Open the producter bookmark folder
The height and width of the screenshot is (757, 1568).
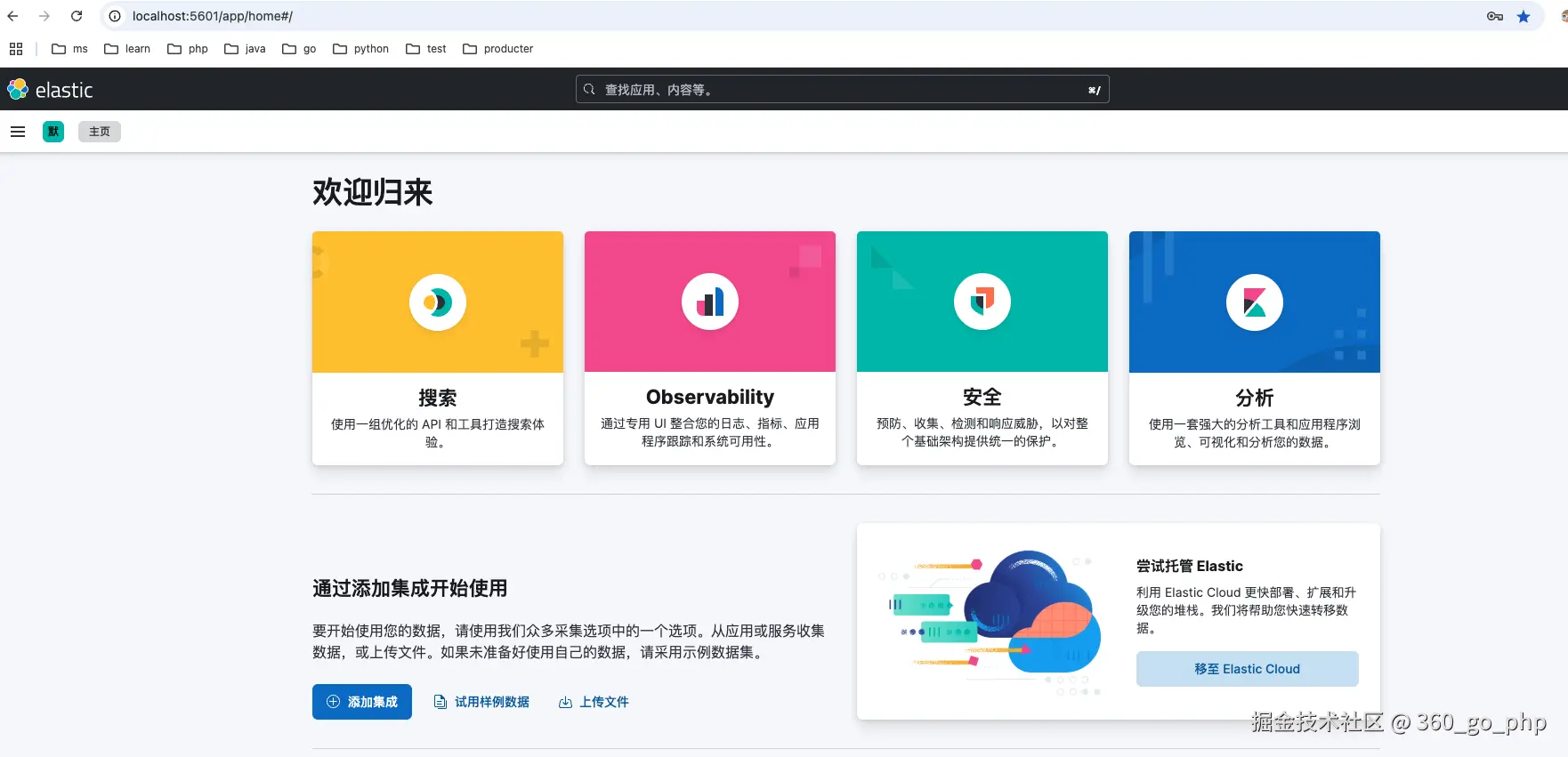click(x=498, y=49)
